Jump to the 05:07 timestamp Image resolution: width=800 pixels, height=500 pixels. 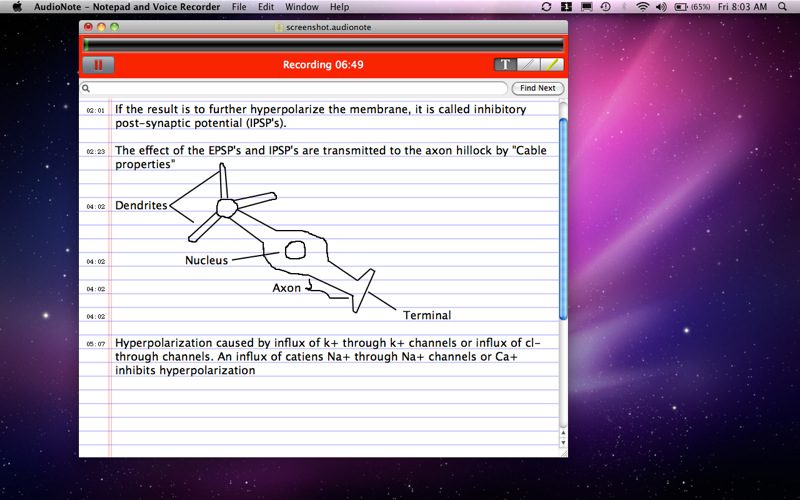coord(95,344)
